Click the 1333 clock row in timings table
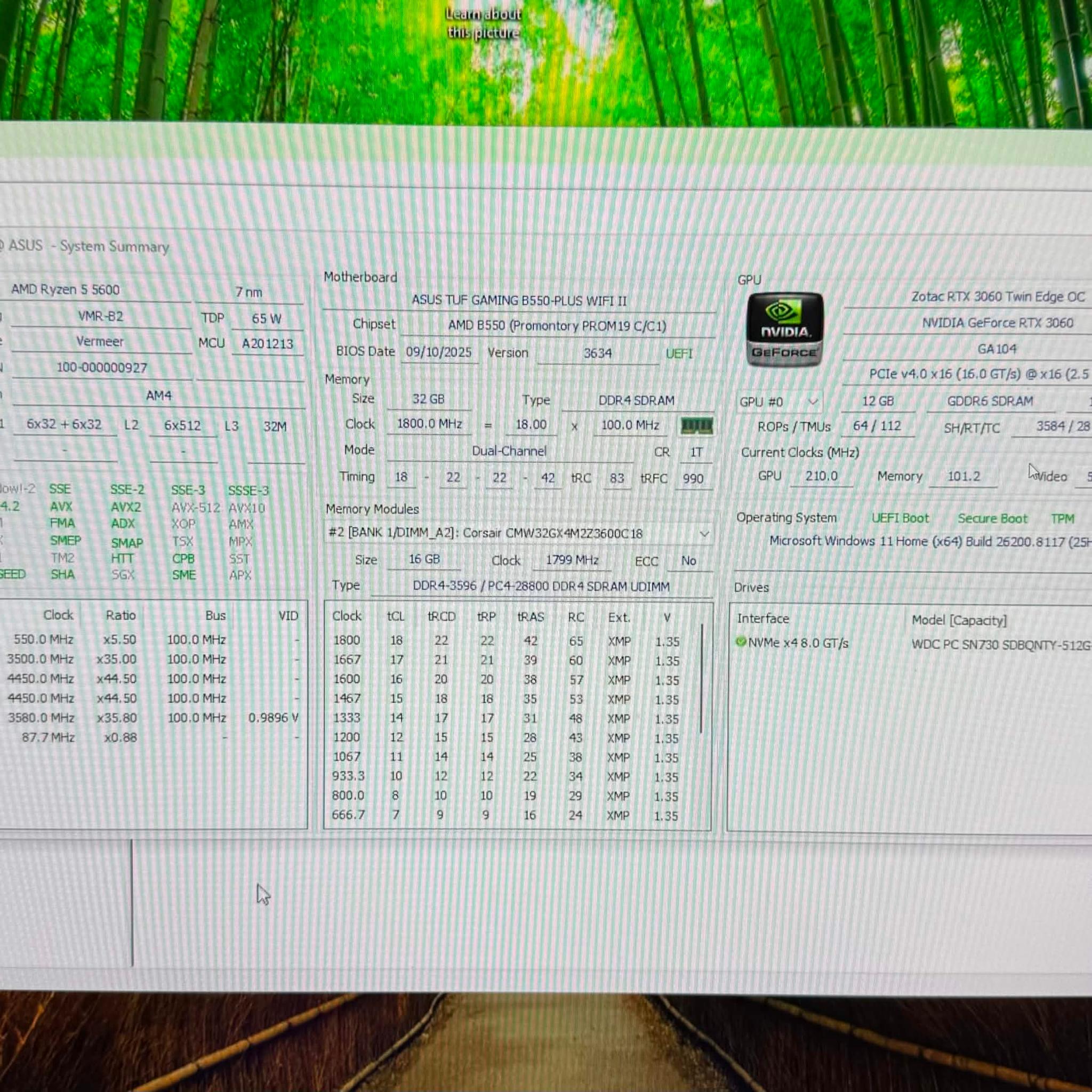This screenshot has width=1092, height=1092. point(511,718)
